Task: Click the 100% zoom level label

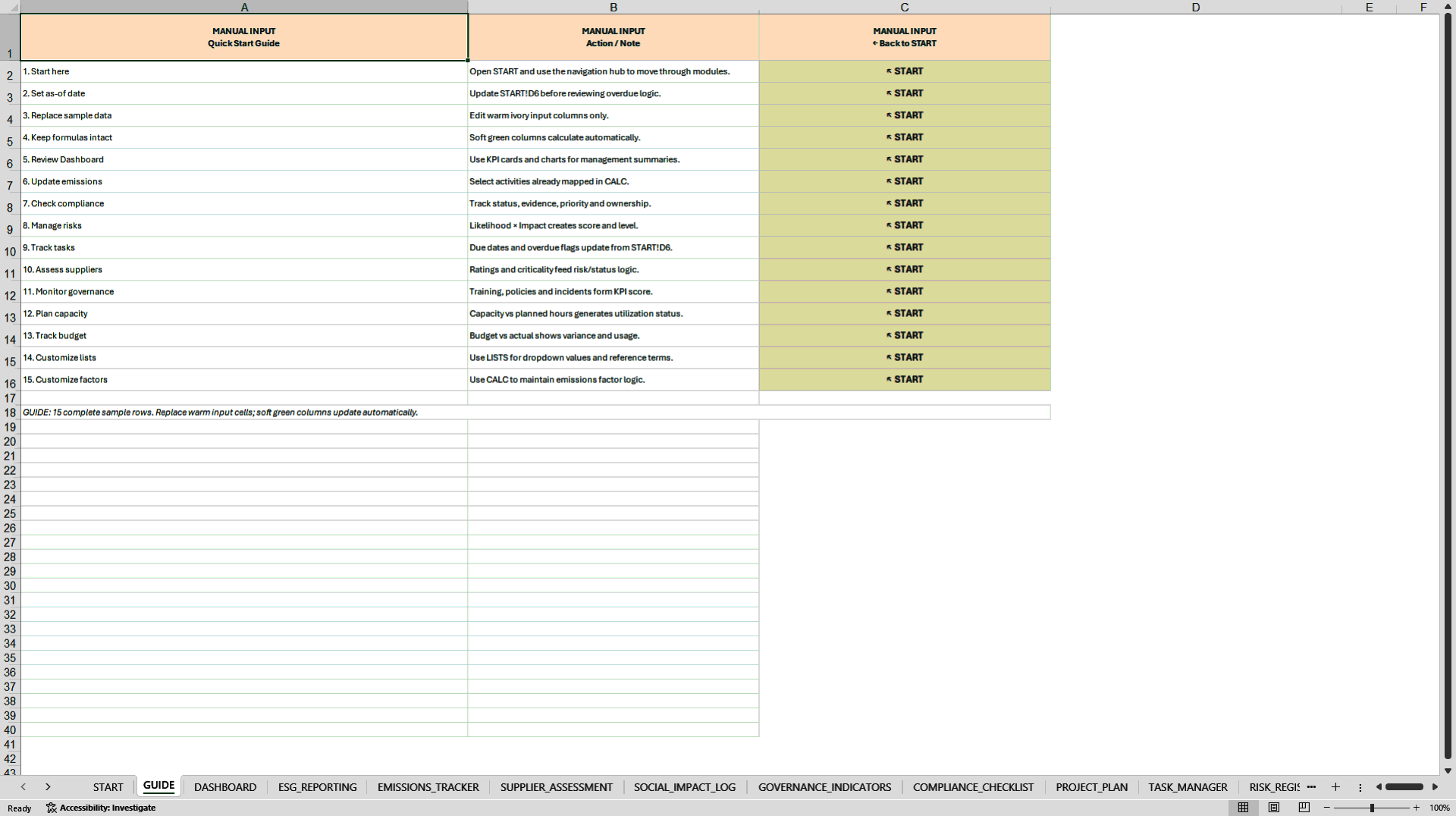Action: (1439, 808)
